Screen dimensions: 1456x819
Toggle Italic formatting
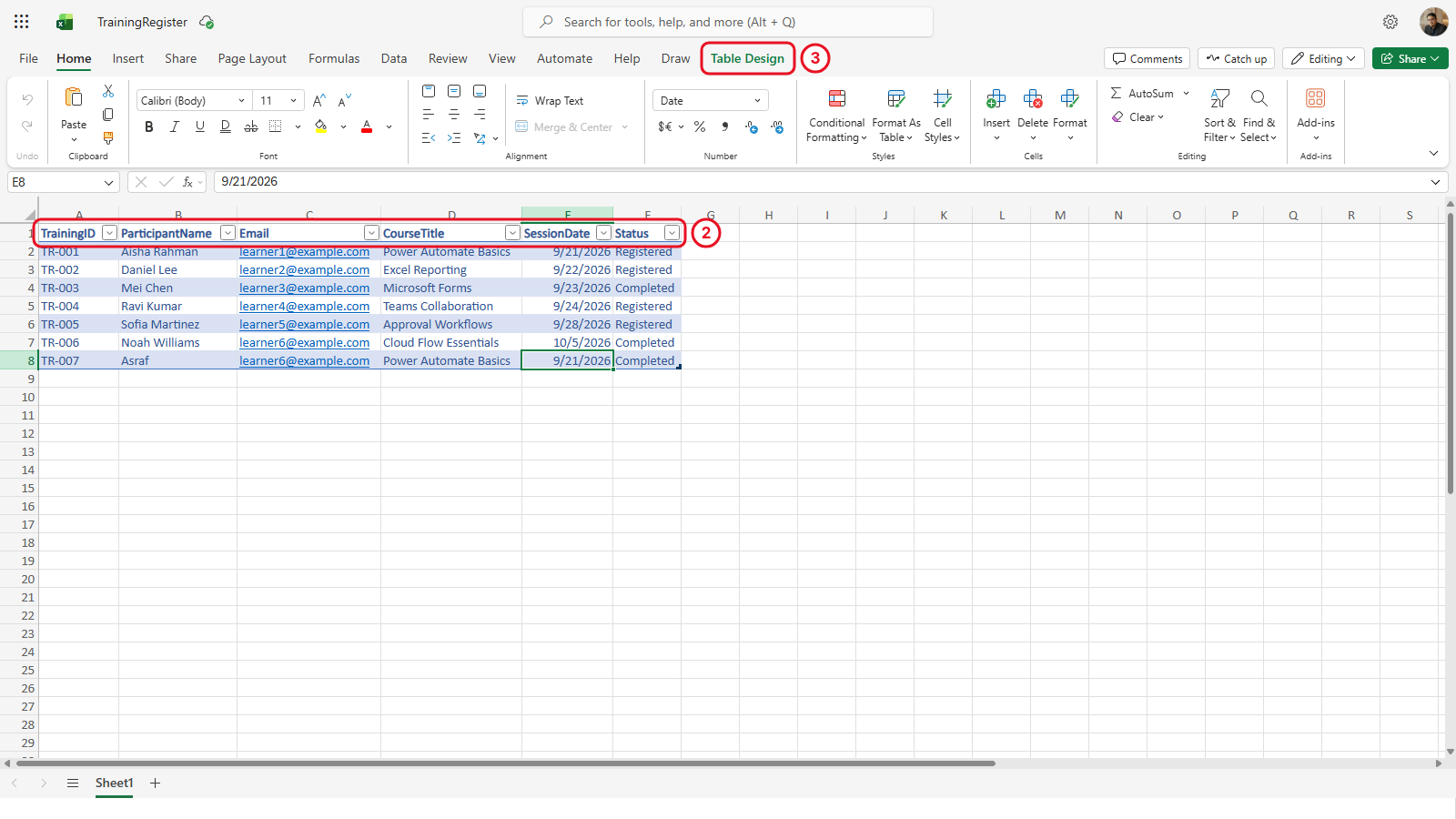[x=175, y=127]
